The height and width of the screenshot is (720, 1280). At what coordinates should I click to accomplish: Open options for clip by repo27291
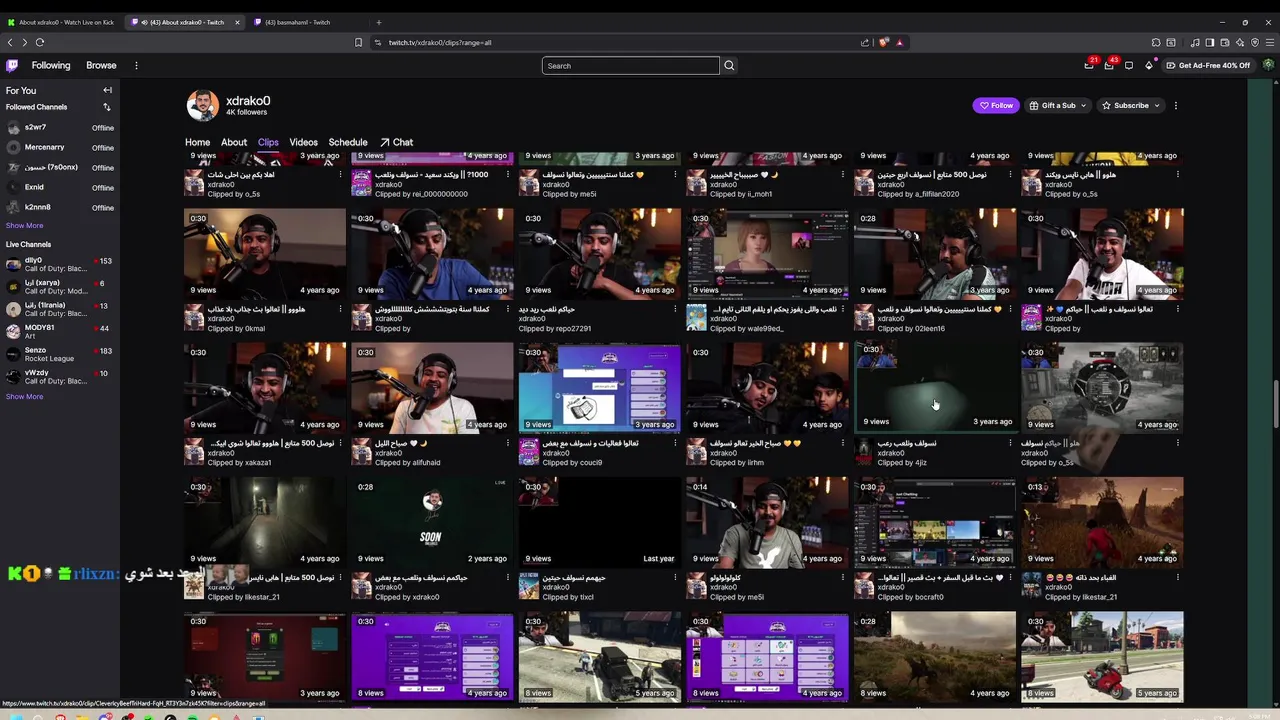(x=675, y=309)
